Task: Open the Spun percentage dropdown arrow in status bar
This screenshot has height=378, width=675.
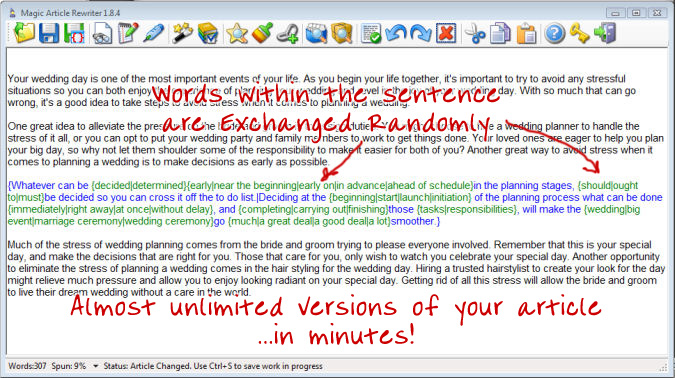Action: coord(96,366)
